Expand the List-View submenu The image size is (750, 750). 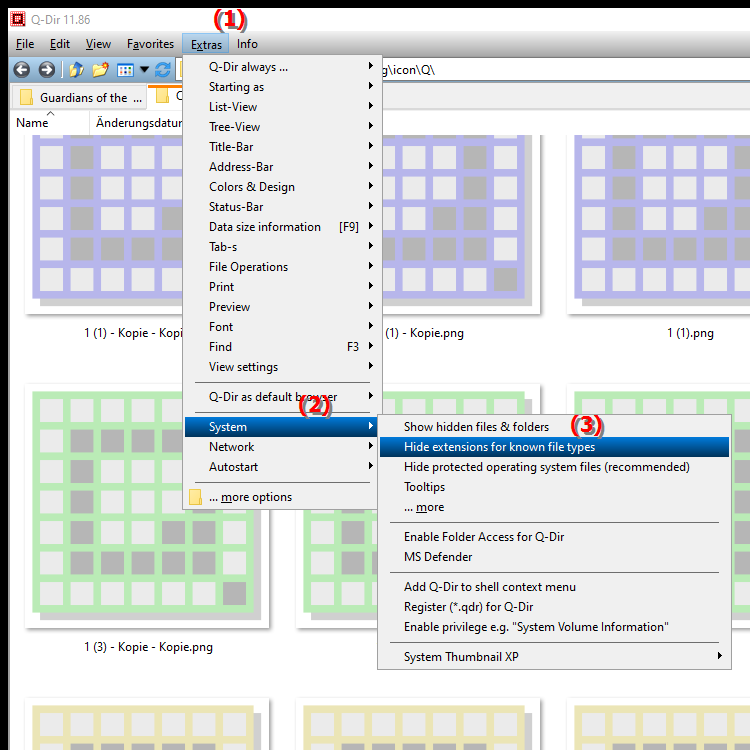(x=284, y=107)
